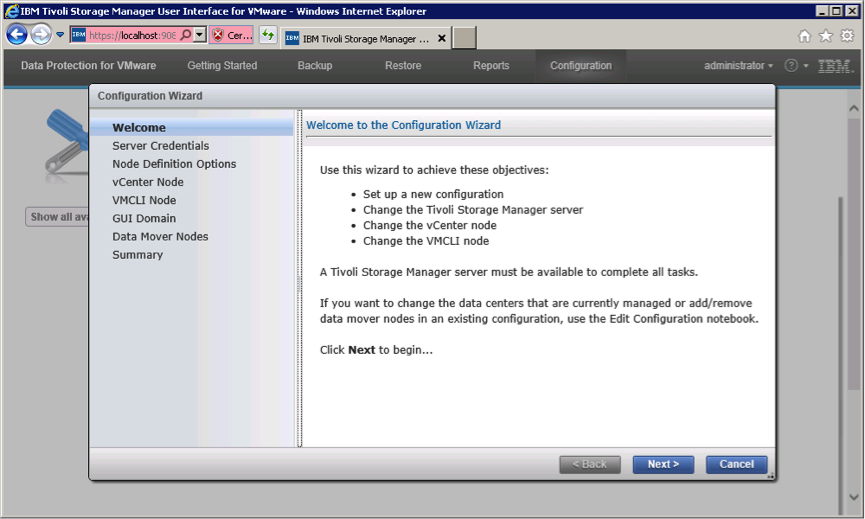This screenshot has width=865, height=519.
Task: Click the browser Back arrow button
Action: [17, 35]
